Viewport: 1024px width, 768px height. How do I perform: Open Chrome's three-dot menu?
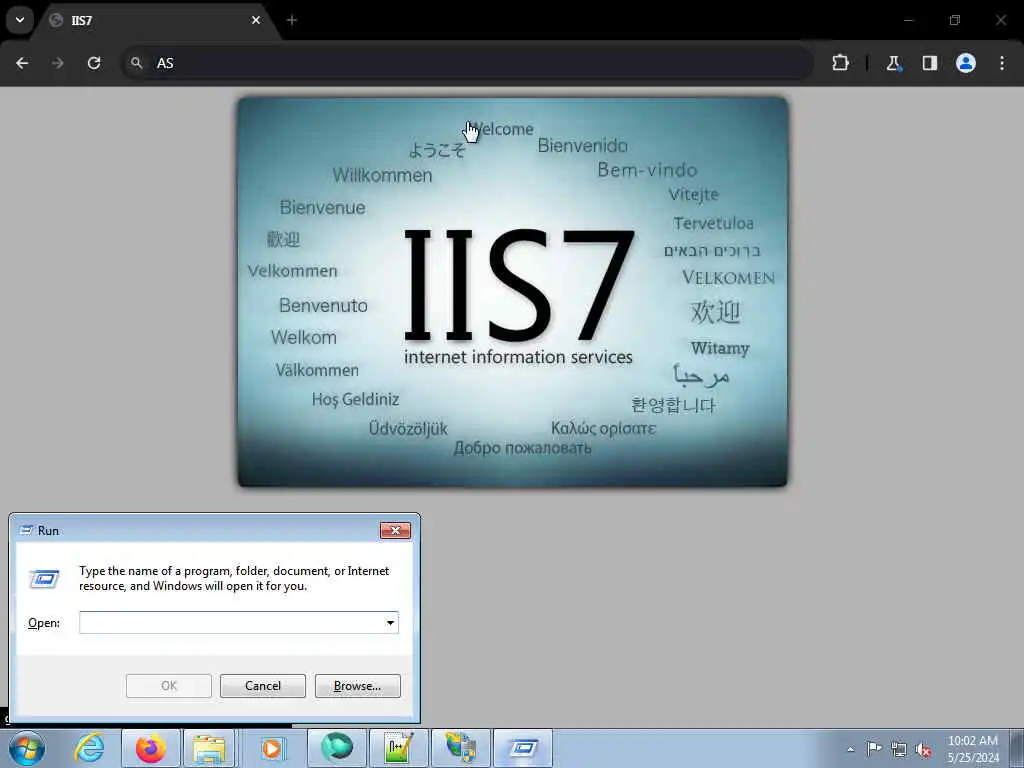(1002, 63)
